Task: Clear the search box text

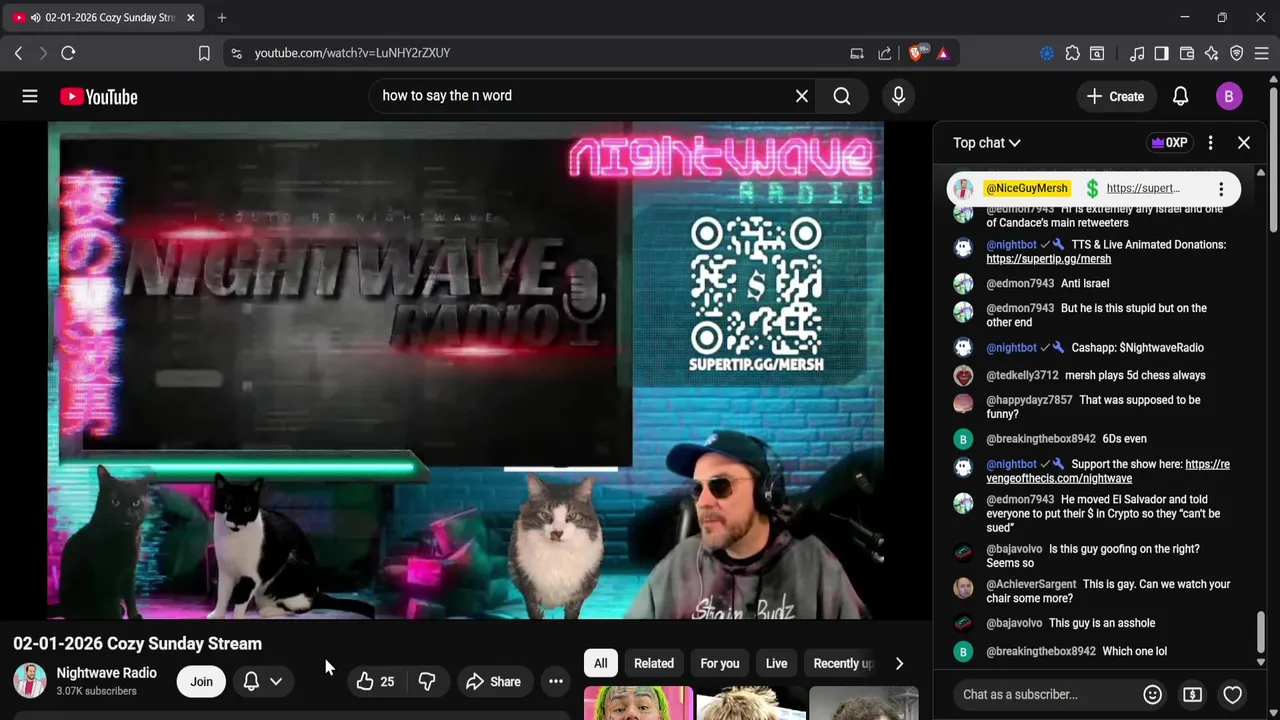Action: click(801, 96)
